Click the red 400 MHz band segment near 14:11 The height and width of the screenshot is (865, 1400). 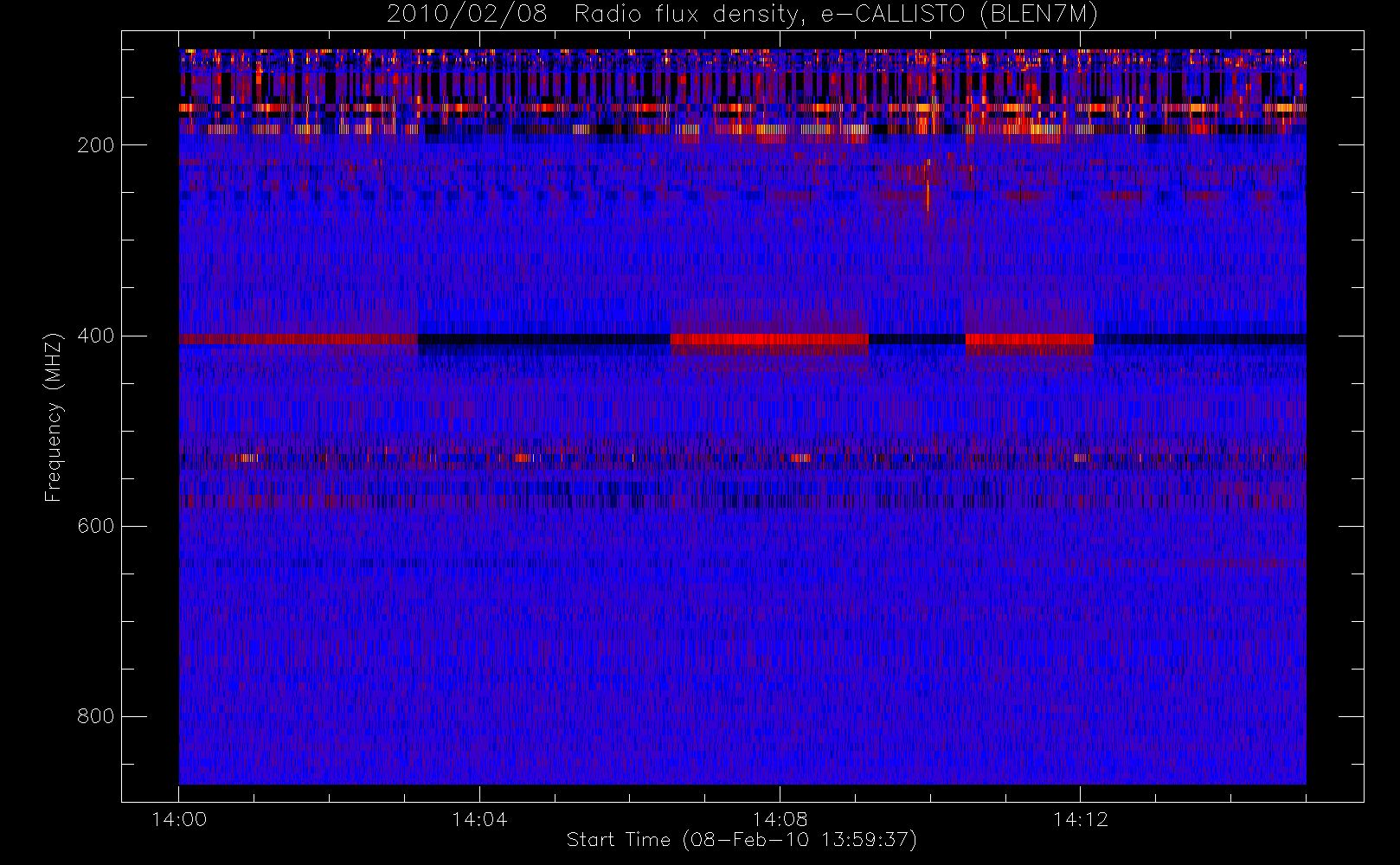(1030, 339)
